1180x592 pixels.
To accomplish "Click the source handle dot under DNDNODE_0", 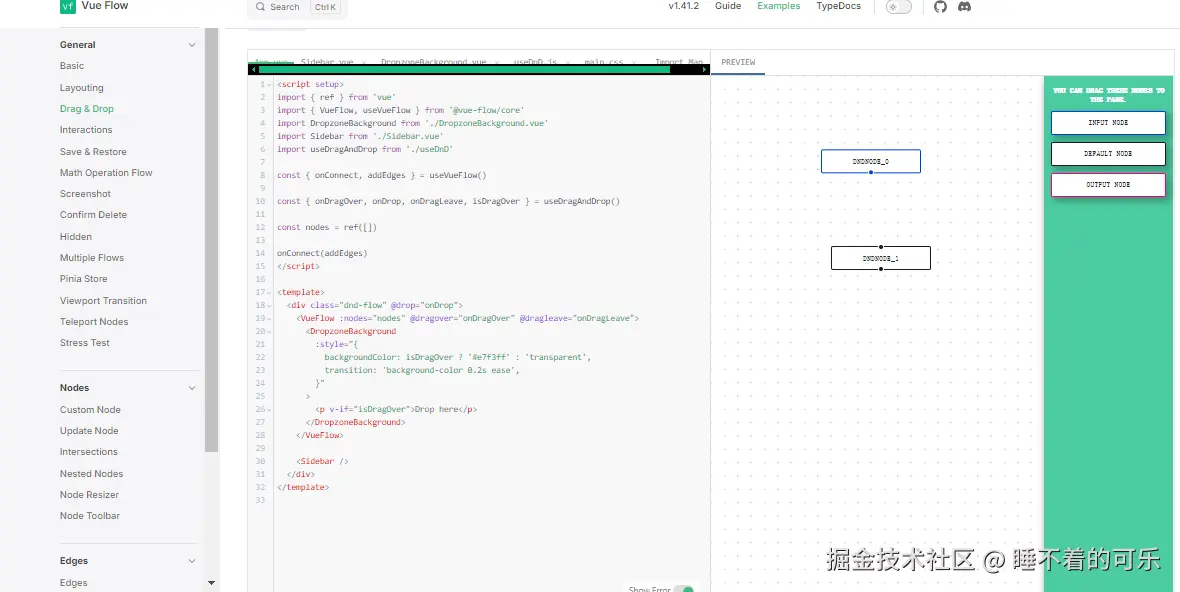I will [x=871, y=172].
